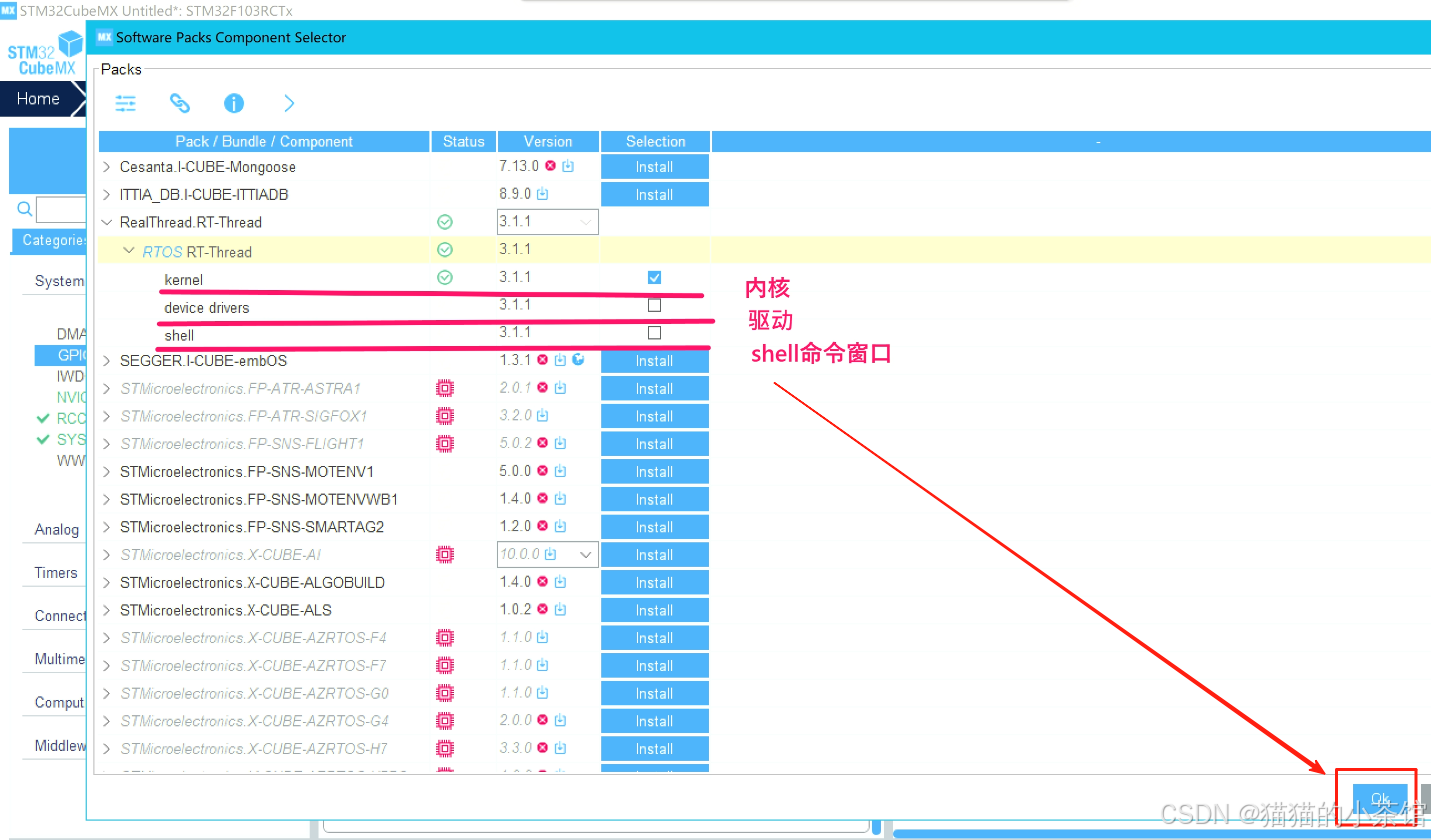
Task: Open the packs filter settings icon
Action: pyautogui.click(x=125, y=103)
